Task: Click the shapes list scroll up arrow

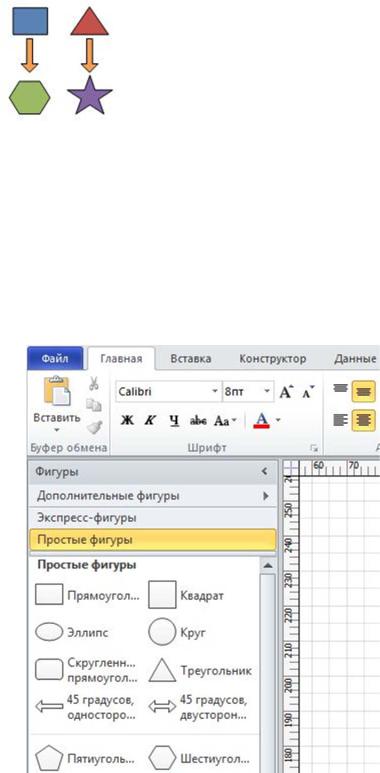Action: click(x=268, y=565)
